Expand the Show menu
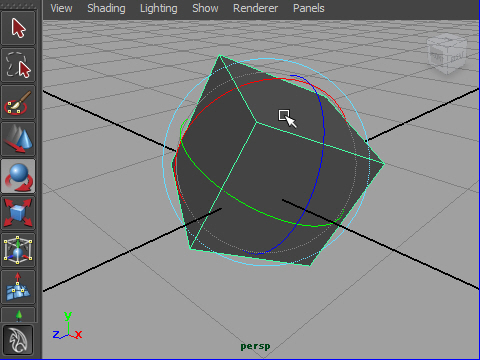The image size is (480, 360). pos(205,8)
